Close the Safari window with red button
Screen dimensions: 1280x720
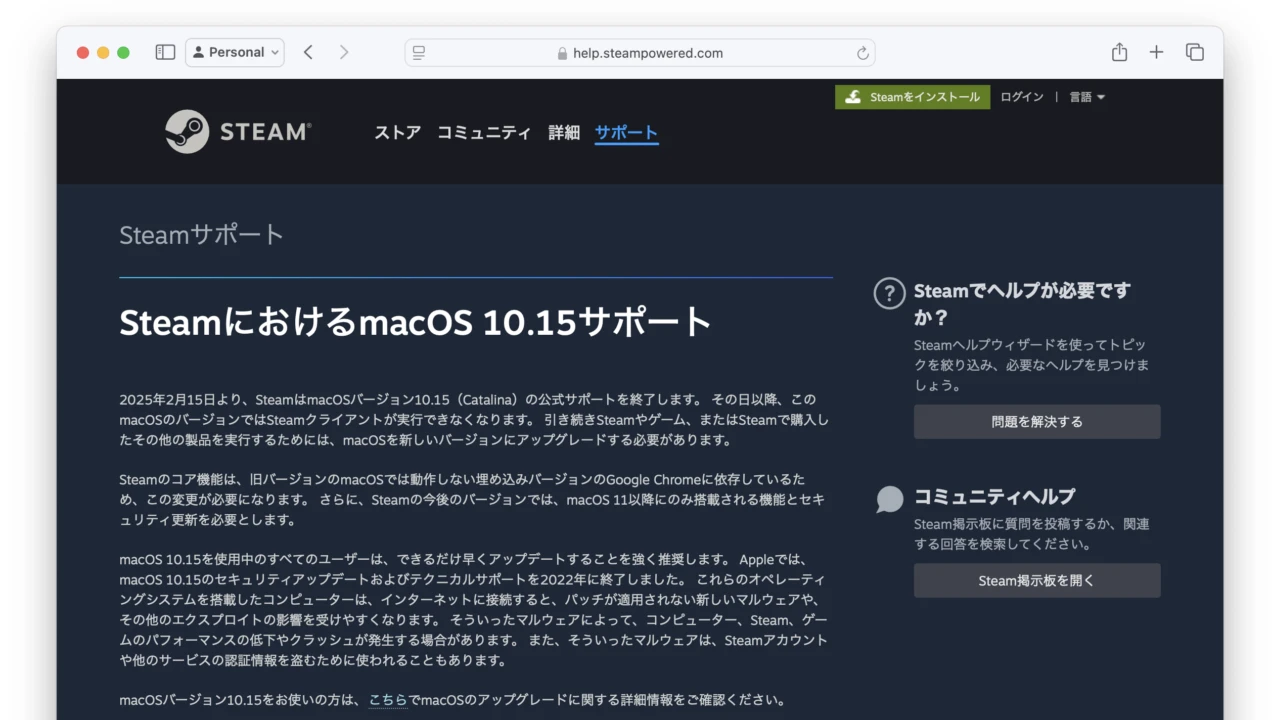(83, 52)
